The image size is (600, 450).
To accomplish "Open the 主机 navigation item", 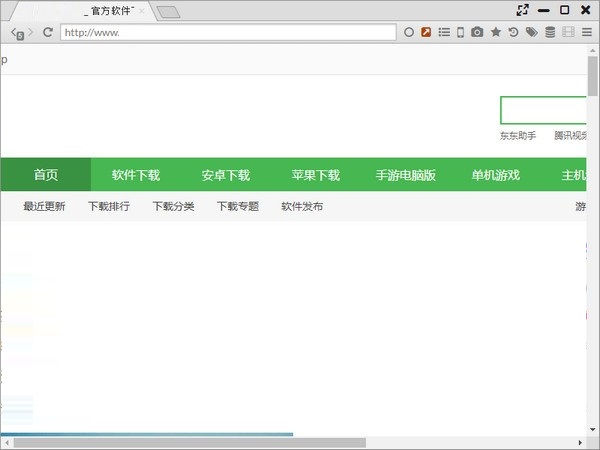I will coord(574,175).
